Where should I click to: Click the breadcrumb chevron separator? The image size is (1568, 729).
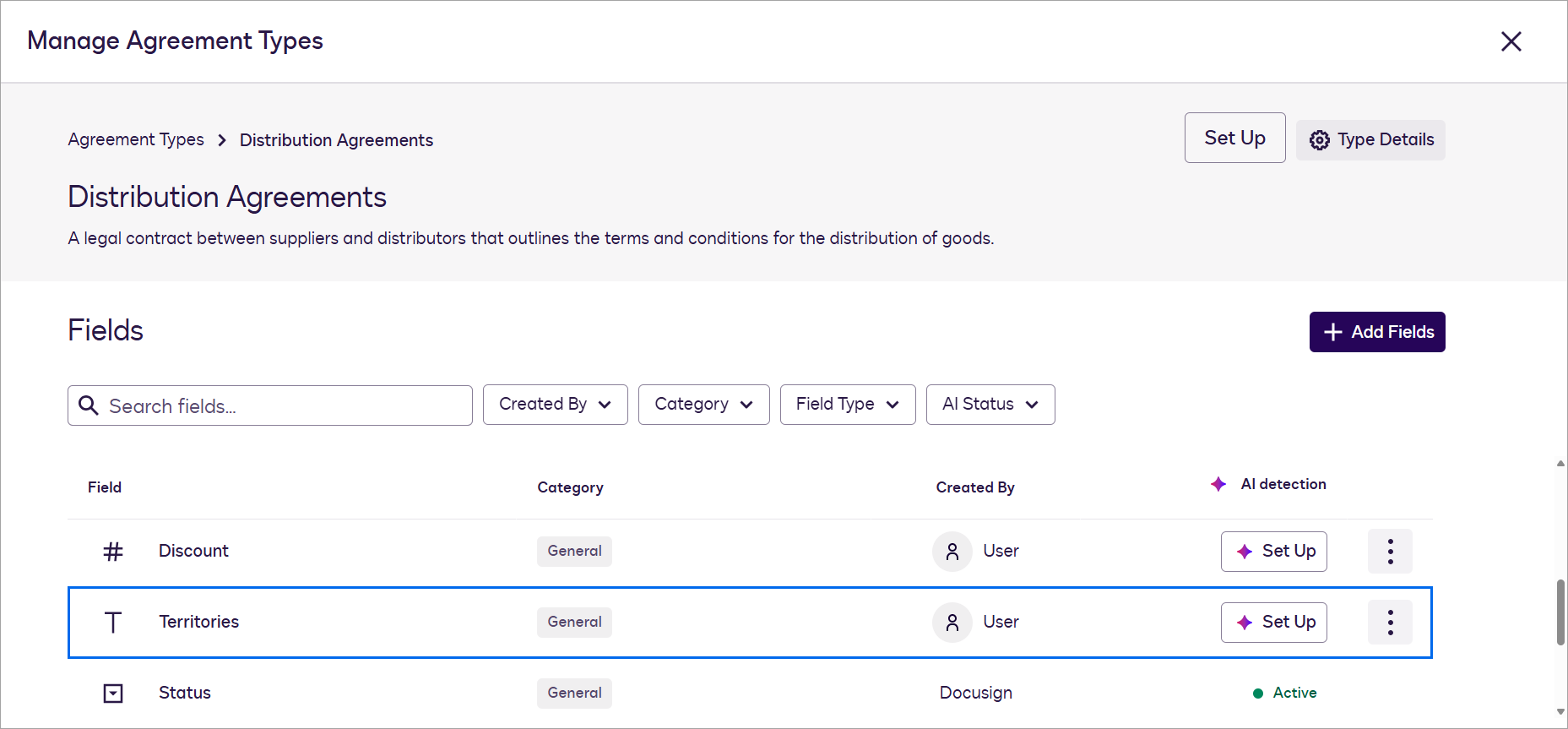tap(222, 140)
